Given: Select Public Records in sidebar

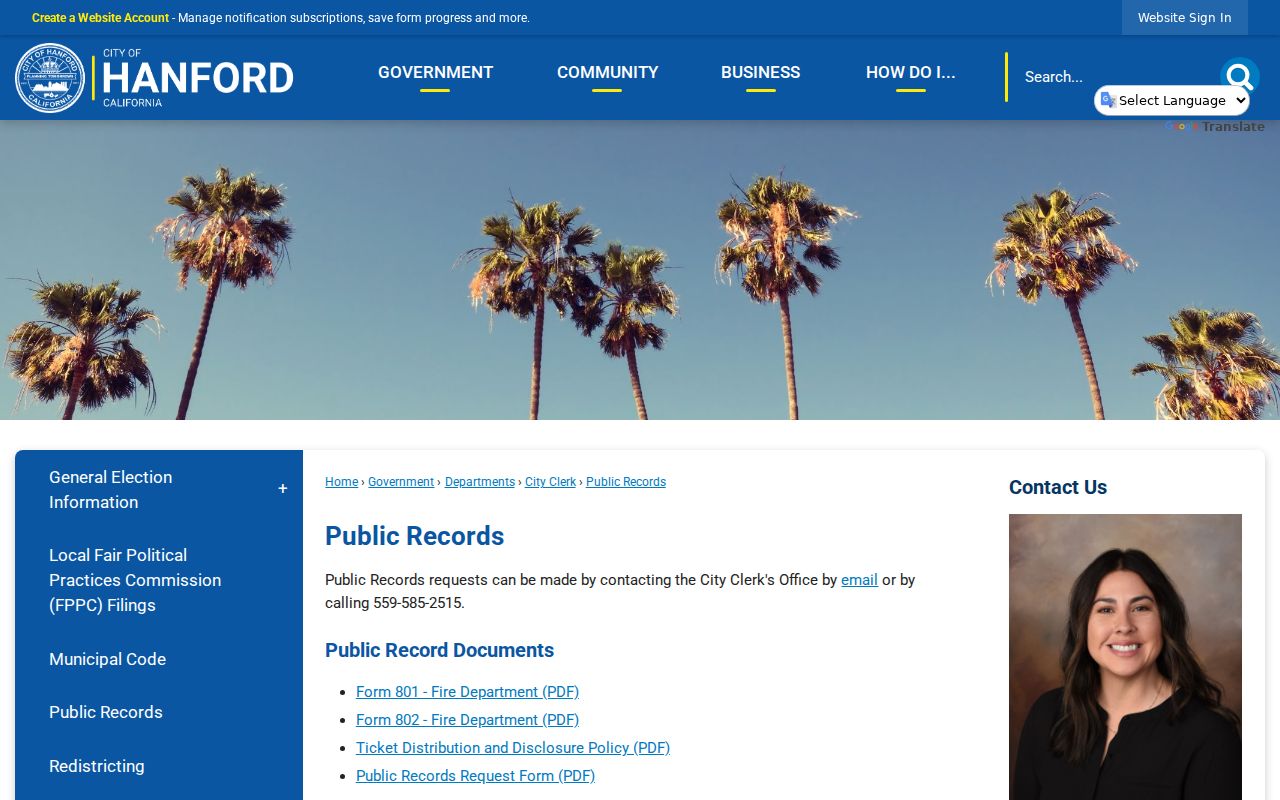Looking at the screenshot, I should tap(105, 712).
